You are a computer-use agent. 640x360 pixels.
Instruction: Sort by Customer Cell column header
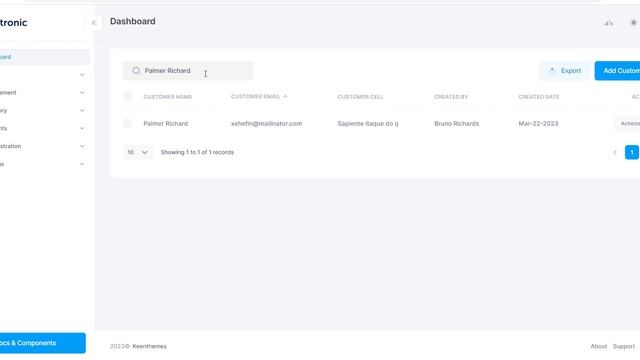(x=360, y=97)
